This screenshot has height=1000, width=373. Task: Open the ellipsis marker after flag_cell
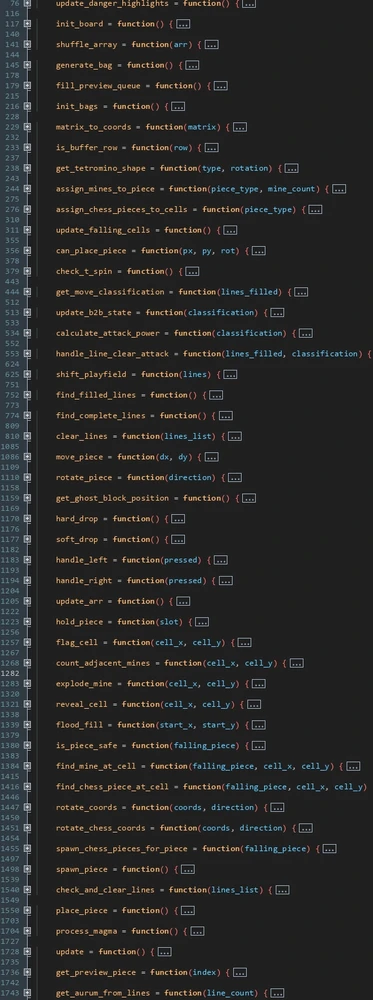tap(244, 643)
